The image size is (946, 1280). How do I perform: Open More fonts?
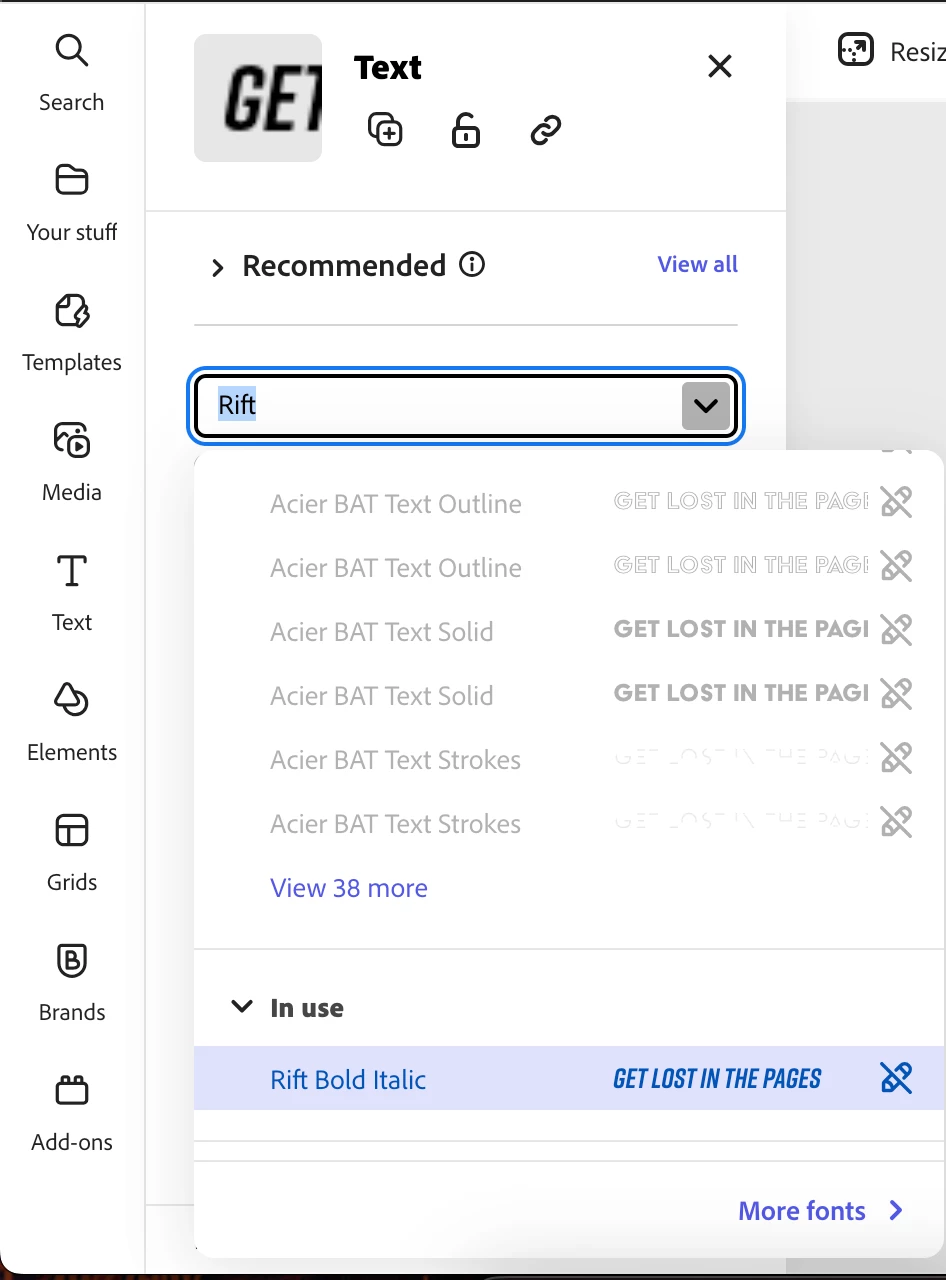click(820, 1211)
